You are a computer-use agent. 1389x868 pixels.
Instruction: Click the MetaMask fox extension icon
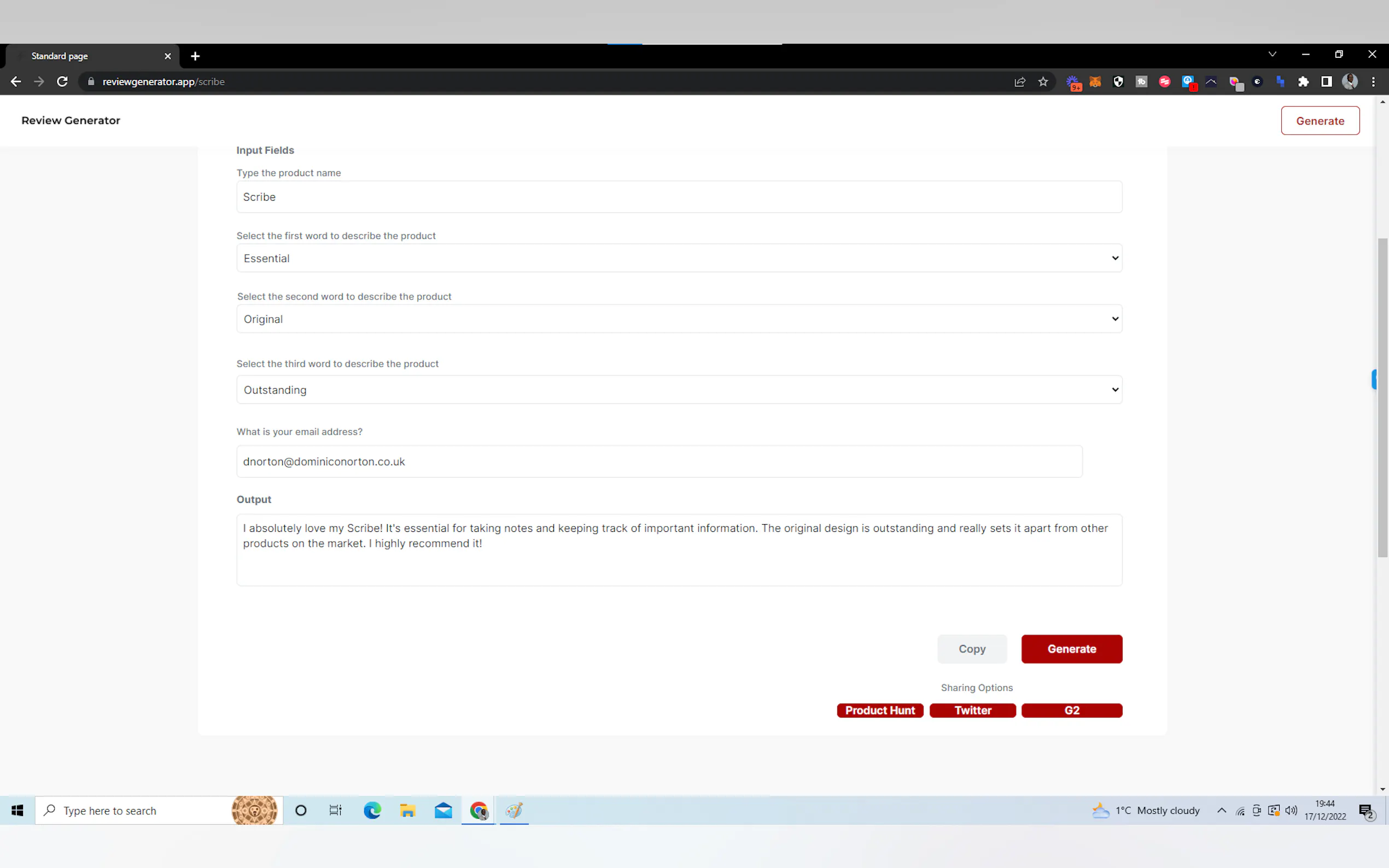click(x=1095, y=82)
